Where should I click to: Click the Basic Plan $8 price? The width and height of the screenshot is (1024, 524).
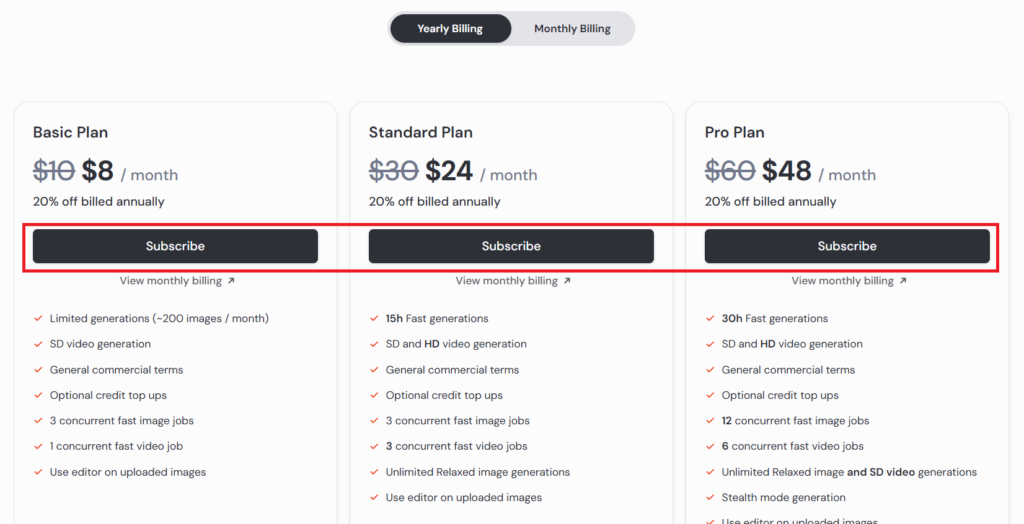pyautogui.click(x=98, y=172)
